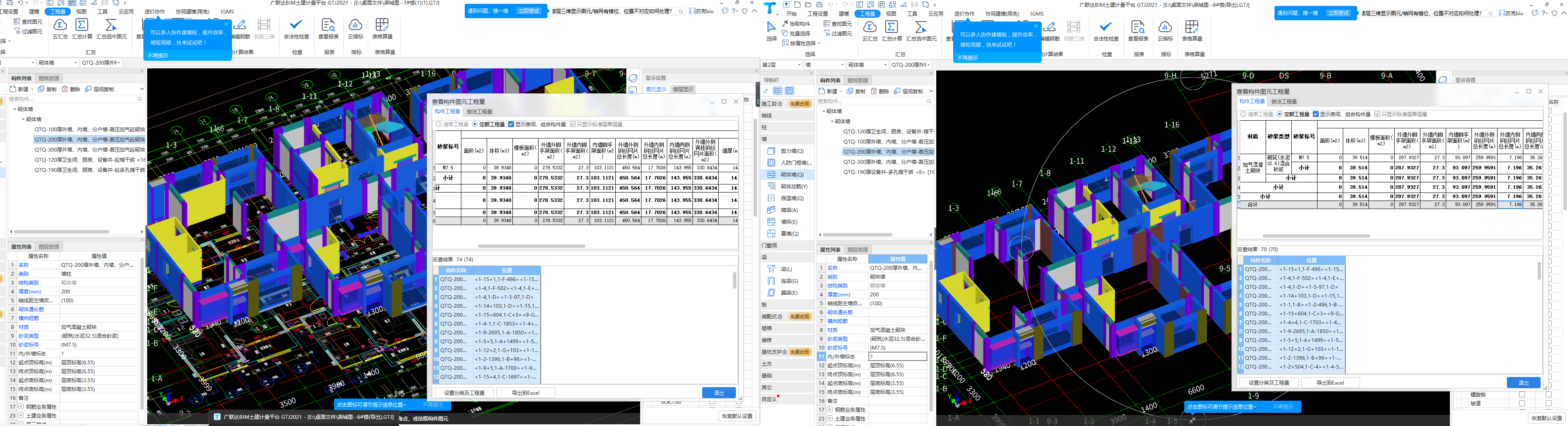Expand 钢筋业务属性 row in right property list
Image resolution: width=1568 pixels, height=426 pixels.
pos(830,410)
